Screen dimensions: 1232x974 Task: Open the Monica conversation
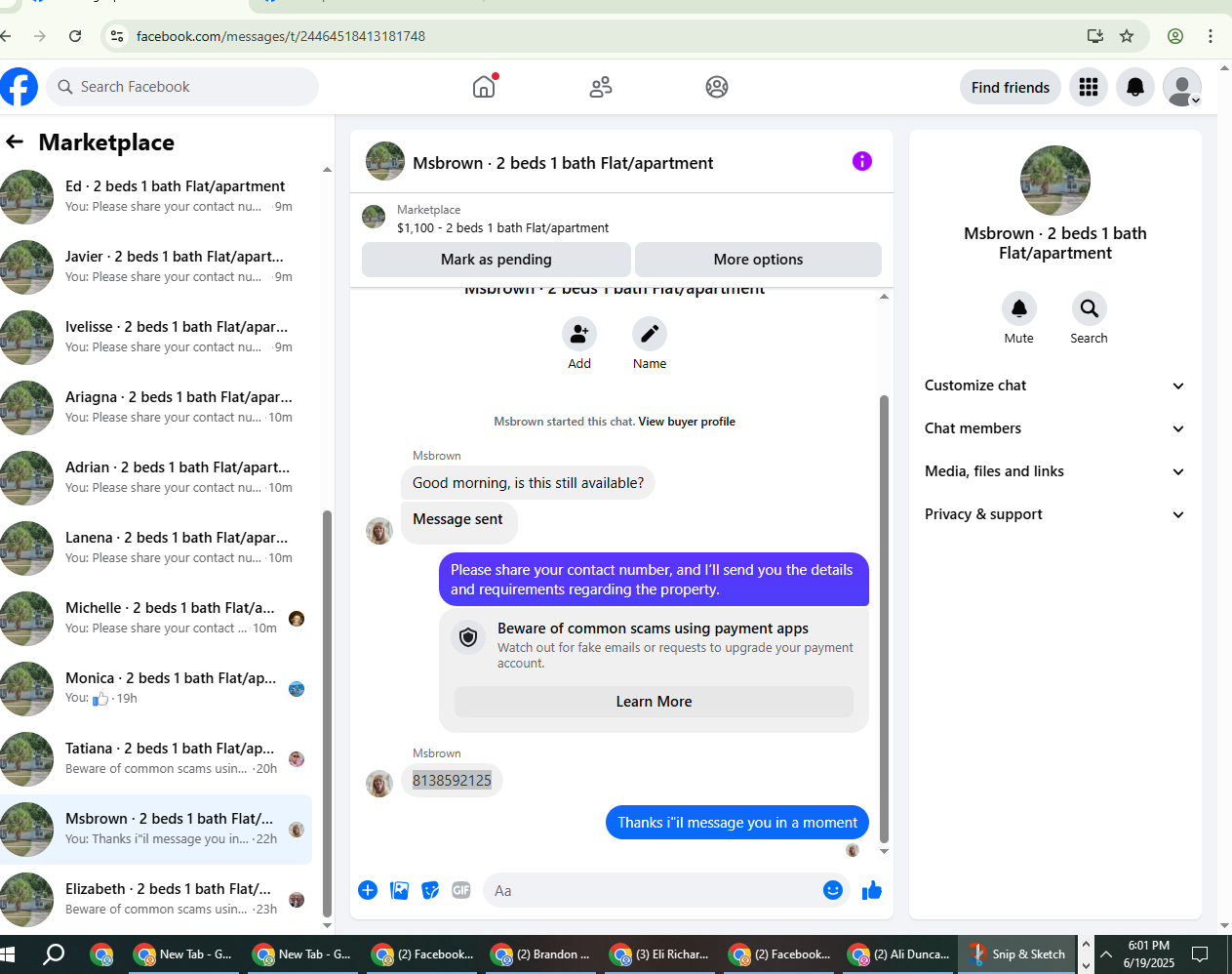click(x=156, y=688)
